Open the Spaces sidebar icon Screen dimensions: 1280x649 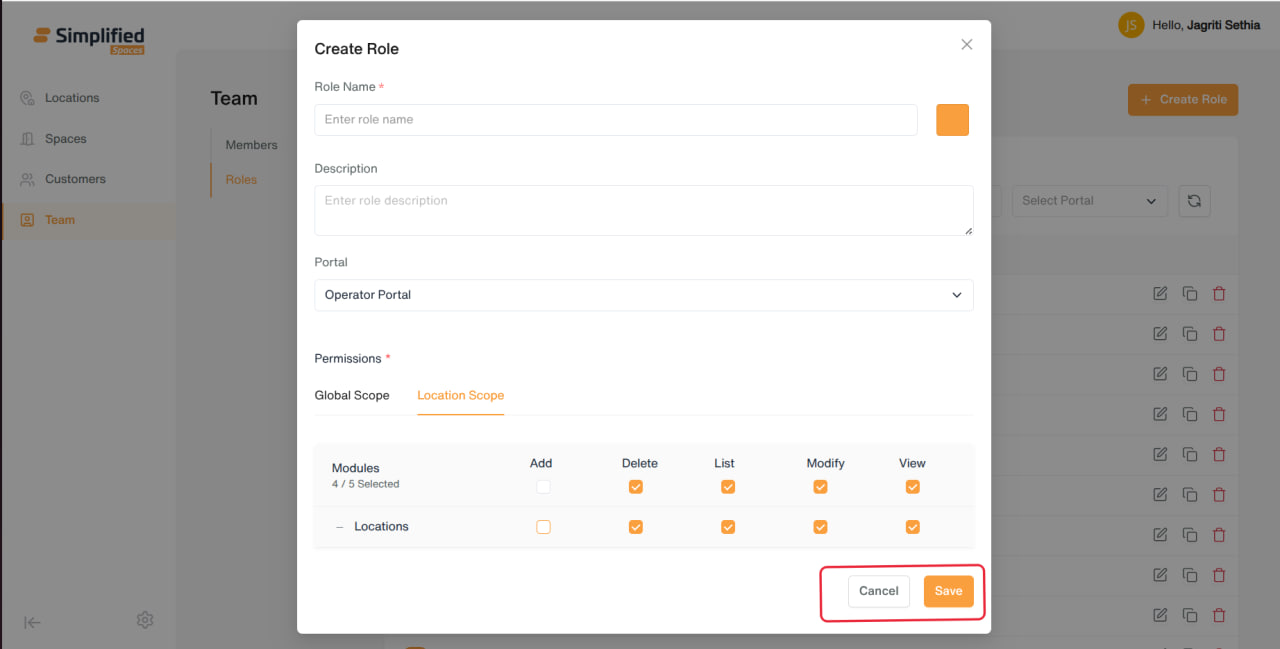click(x=27, y=139)
